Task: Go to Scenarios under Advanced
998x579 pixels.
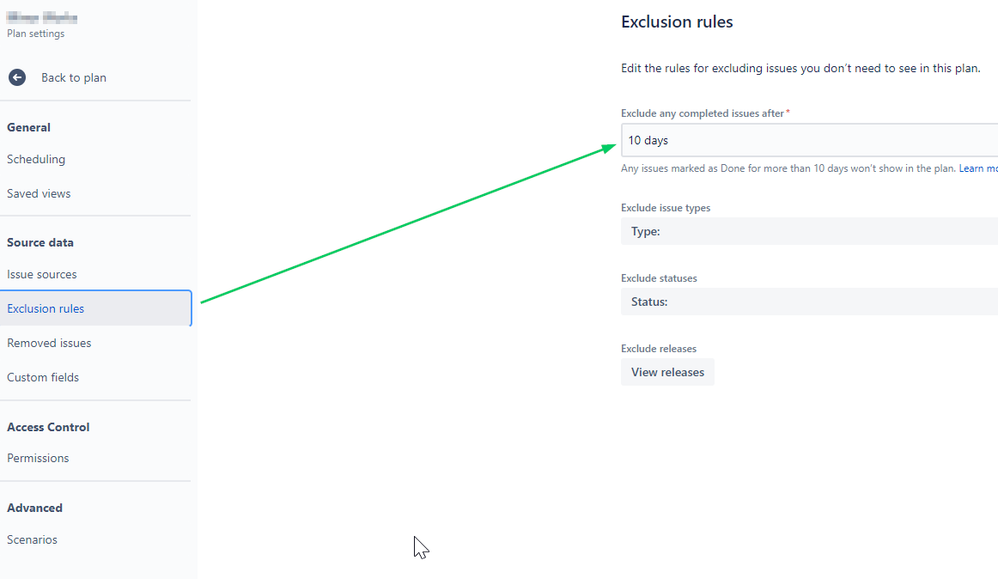Action: [x=32, y=540]
